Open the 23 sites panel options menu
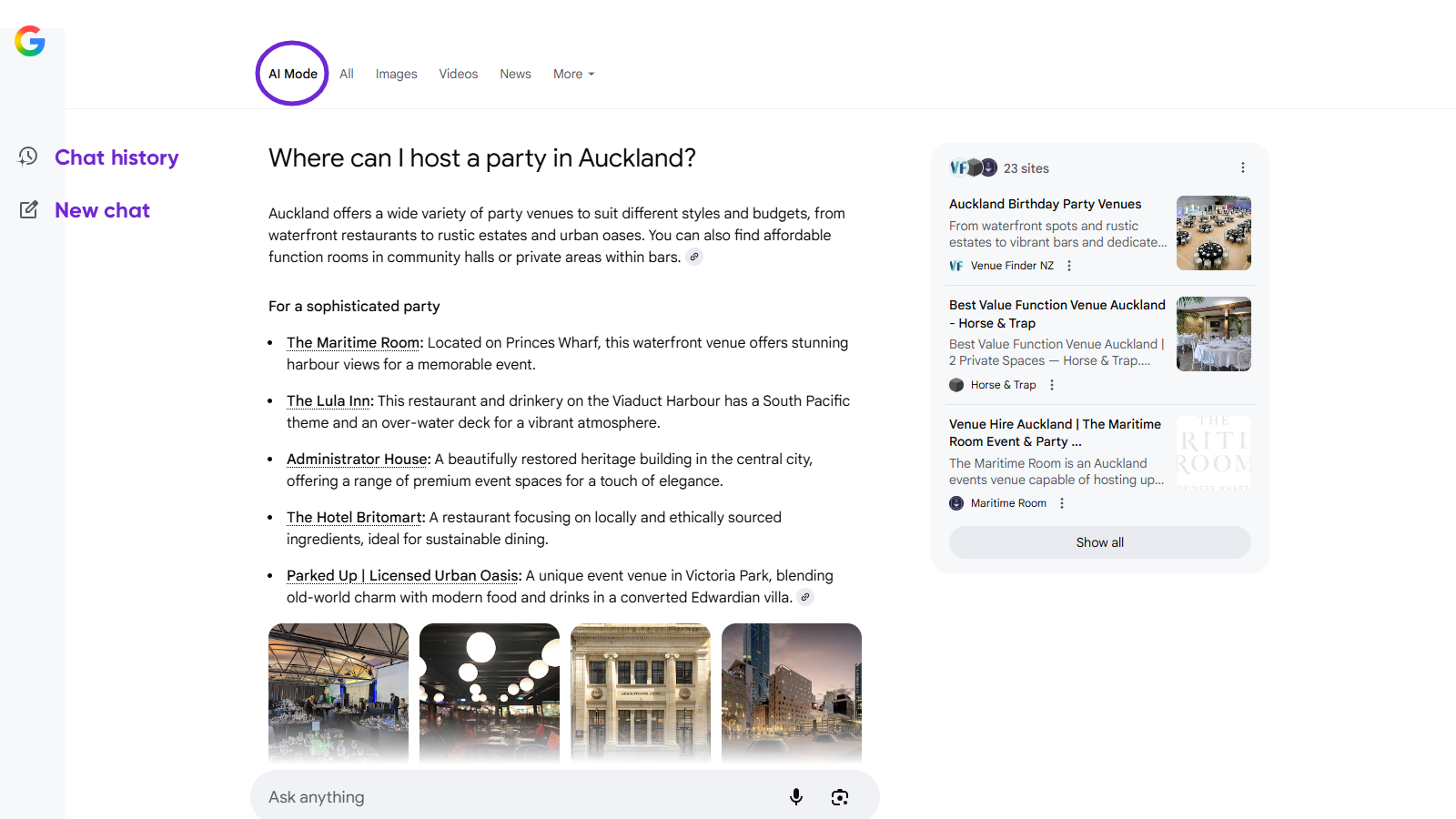 [1243, 167]
